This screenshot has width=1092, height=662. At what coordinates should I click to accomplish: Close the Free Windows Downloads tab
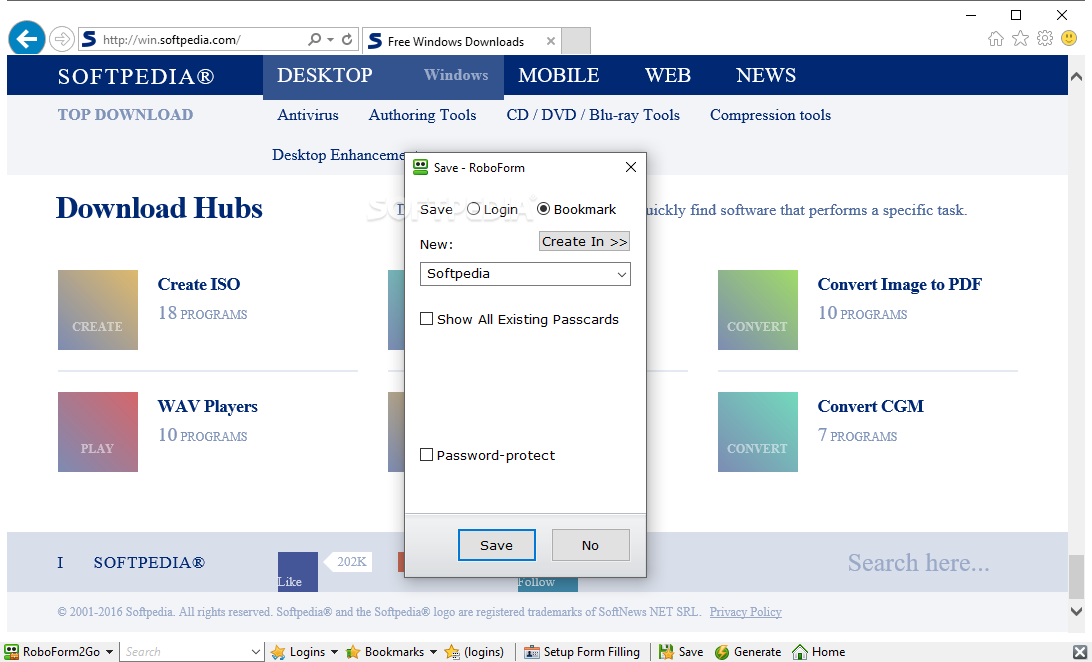[x=551, y=41]
